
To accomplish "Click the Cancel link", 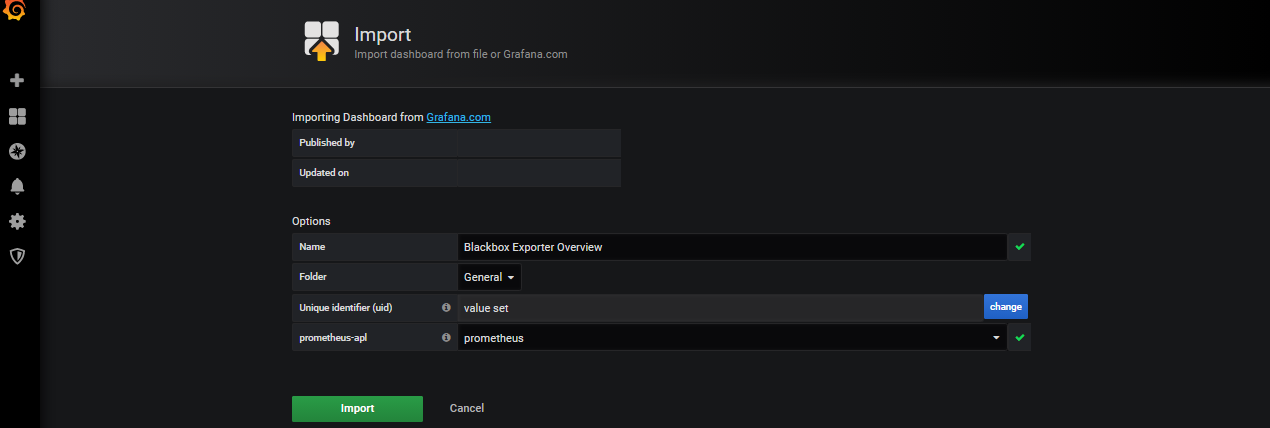I will pos(467,408).
